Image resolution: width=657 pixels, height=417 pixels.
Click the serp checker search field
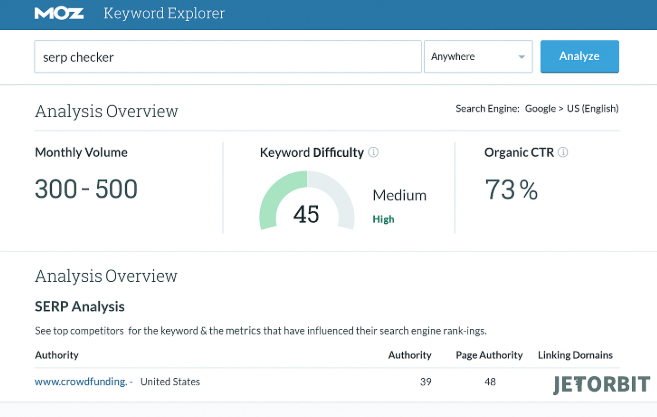click(x=228, y=57)
